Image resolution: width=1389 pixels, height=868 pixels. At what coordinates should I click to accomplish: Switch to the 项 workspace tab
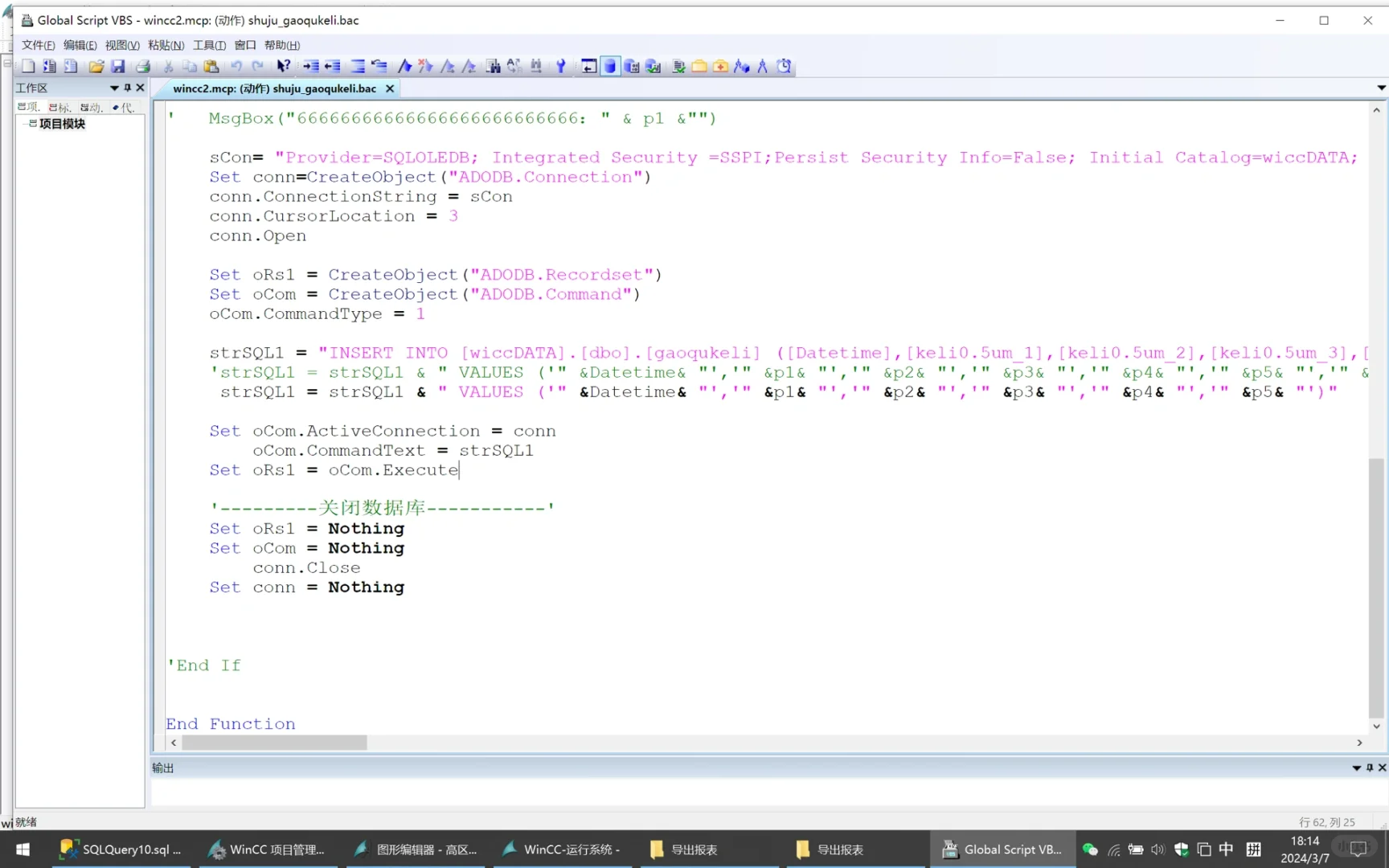click(29, 107)
